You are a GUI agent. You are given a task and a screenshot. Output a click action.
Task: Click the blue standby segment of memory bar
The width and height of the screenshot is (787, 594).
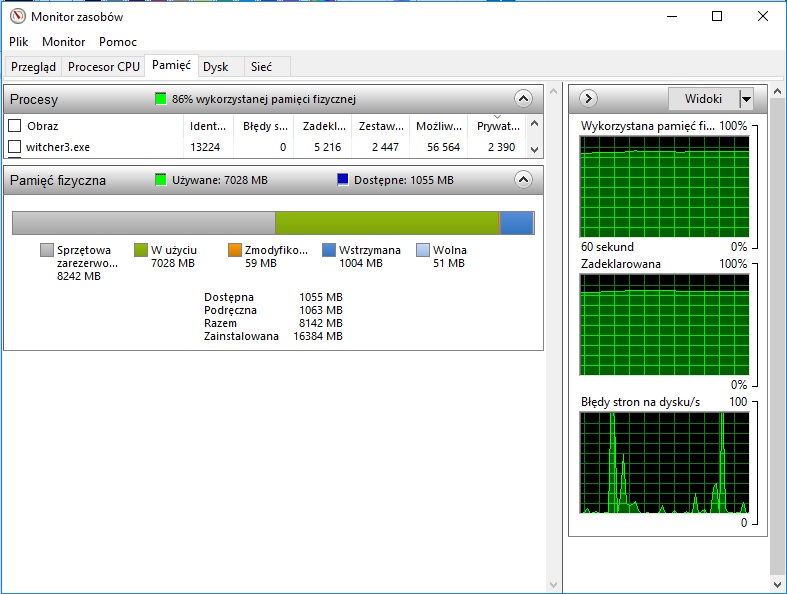pos(516,223)
